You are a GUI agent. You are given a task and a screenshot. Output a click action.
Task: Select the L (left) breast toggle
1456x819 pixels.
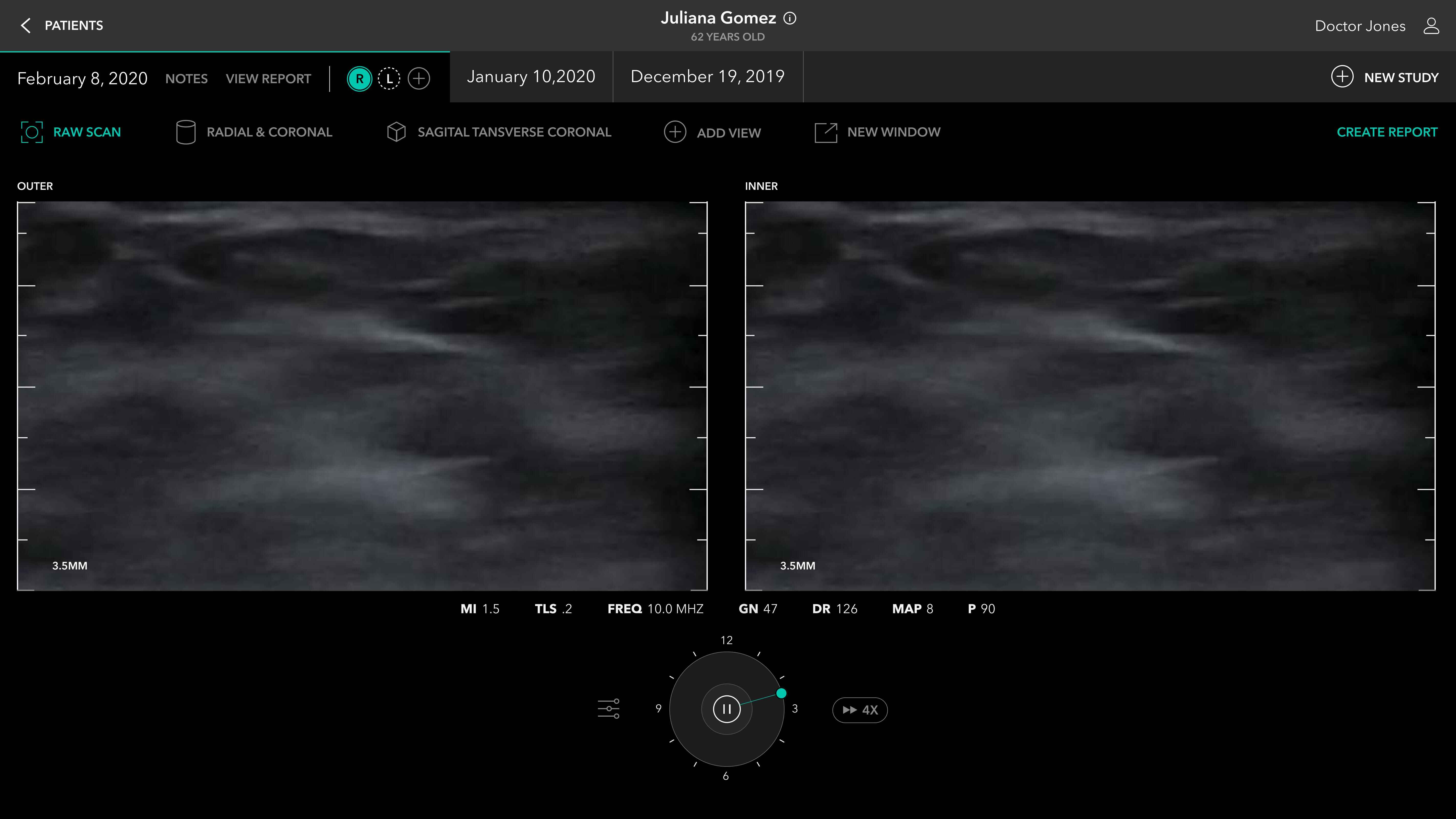coord(389,79)
